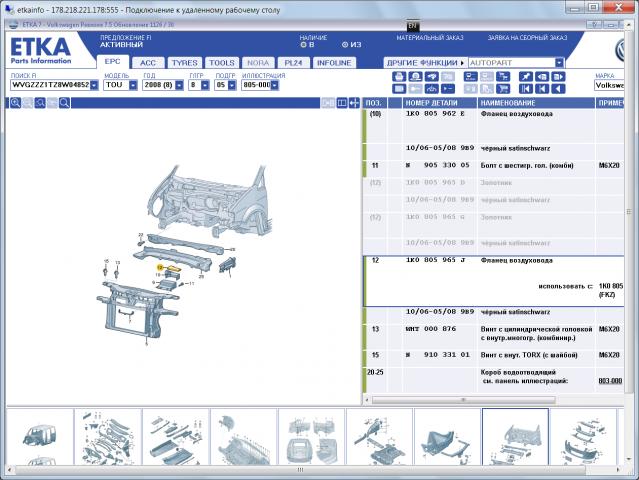Open the ИЛЛЮСТРАЦИЯ dropdown showing 805-000
Viewport: 639px width, 480px height.
[x=275, y=85]
